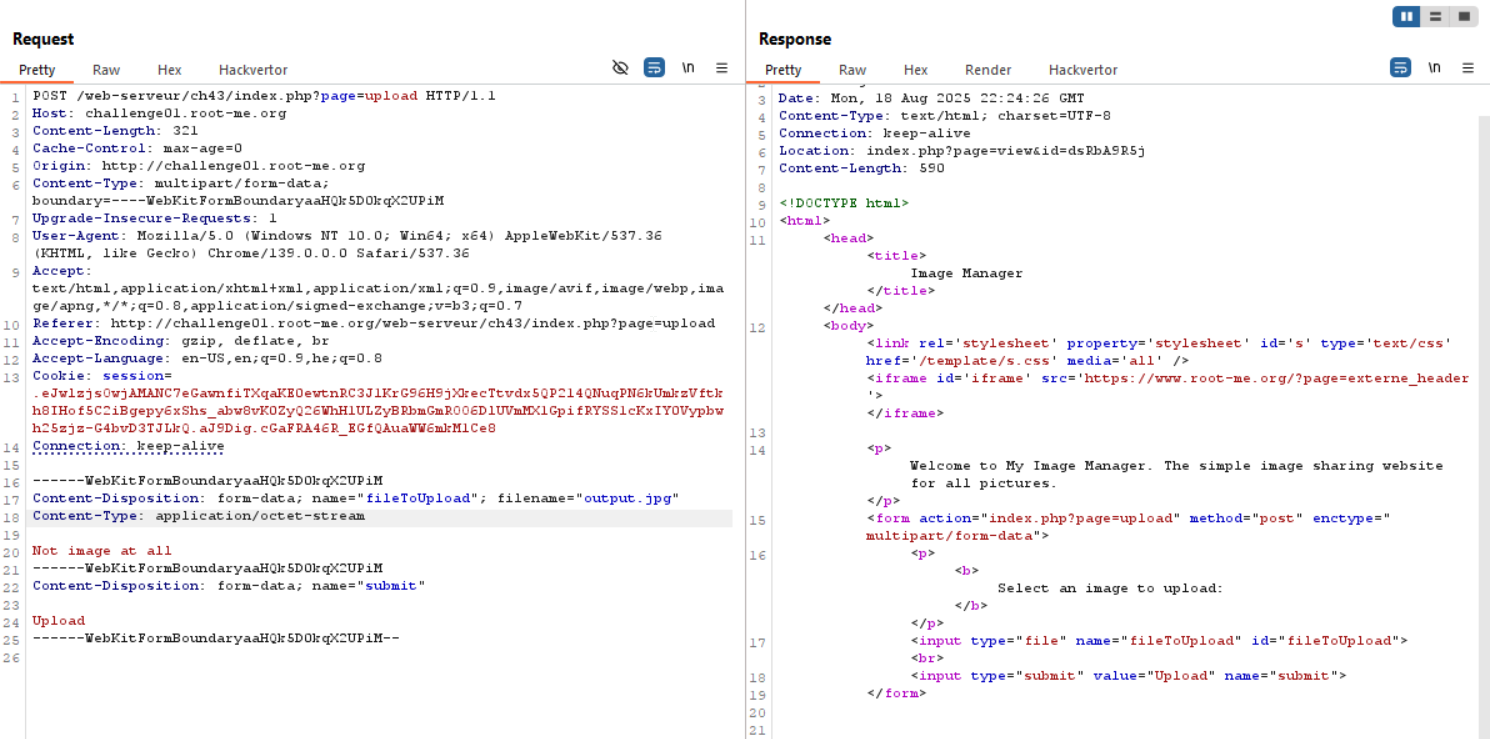Click the Content-Type application/octet-stream line in request
The image size is (1490, 739).
tap(198, 516)
